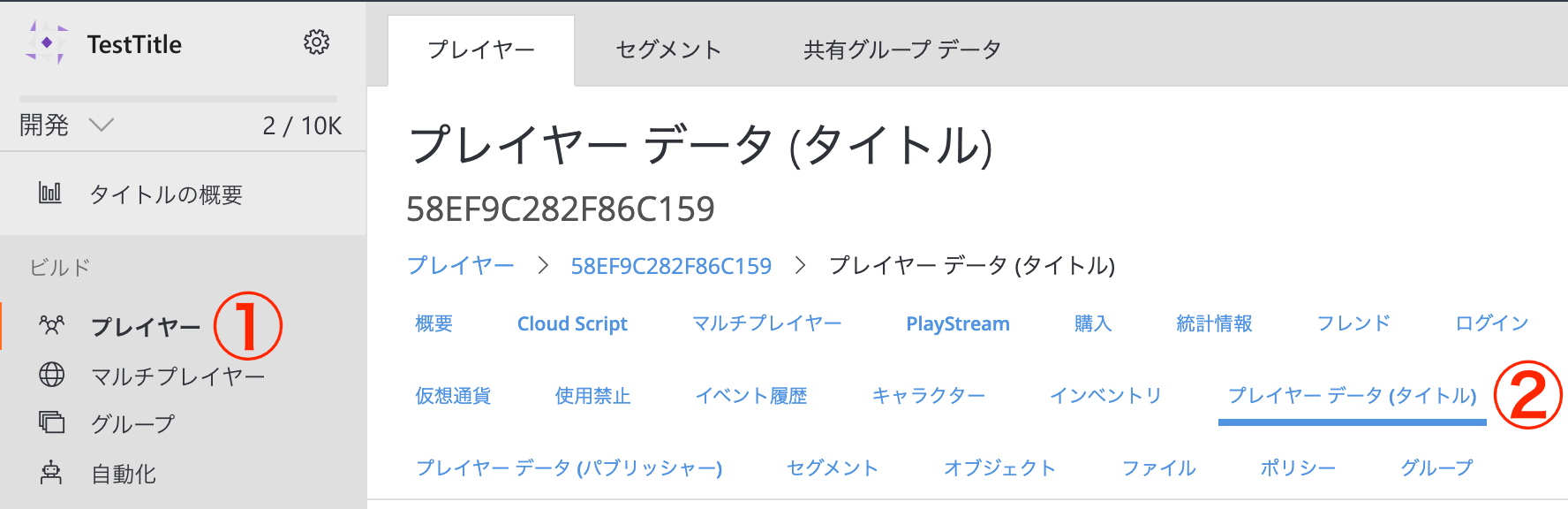Click the Groups icon in sidebar
The height and width of the screenshot is (509, 1568).
point(52,422)
